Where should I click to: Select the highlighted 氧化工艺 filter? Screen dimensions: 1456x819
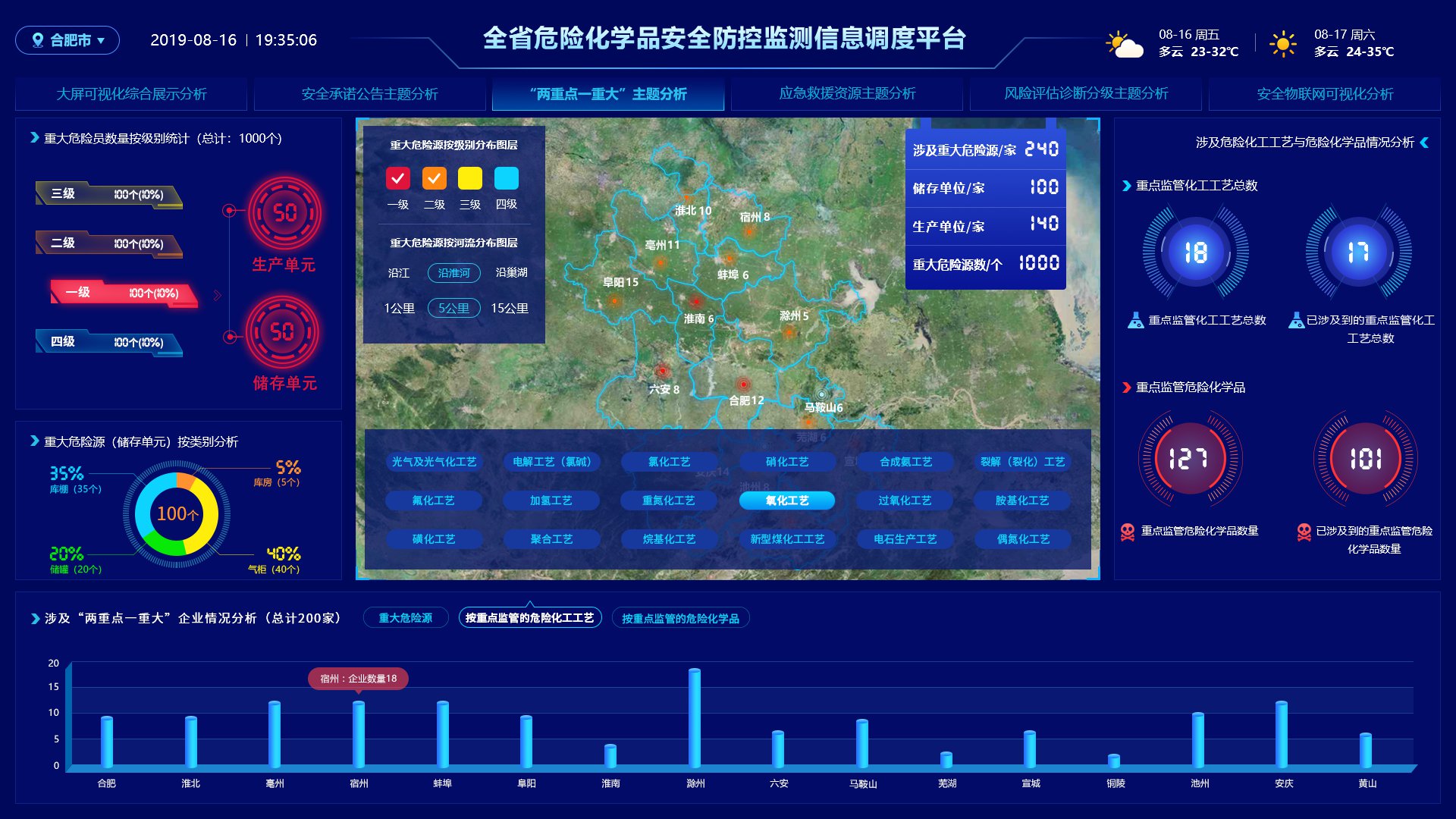(787, 500)
